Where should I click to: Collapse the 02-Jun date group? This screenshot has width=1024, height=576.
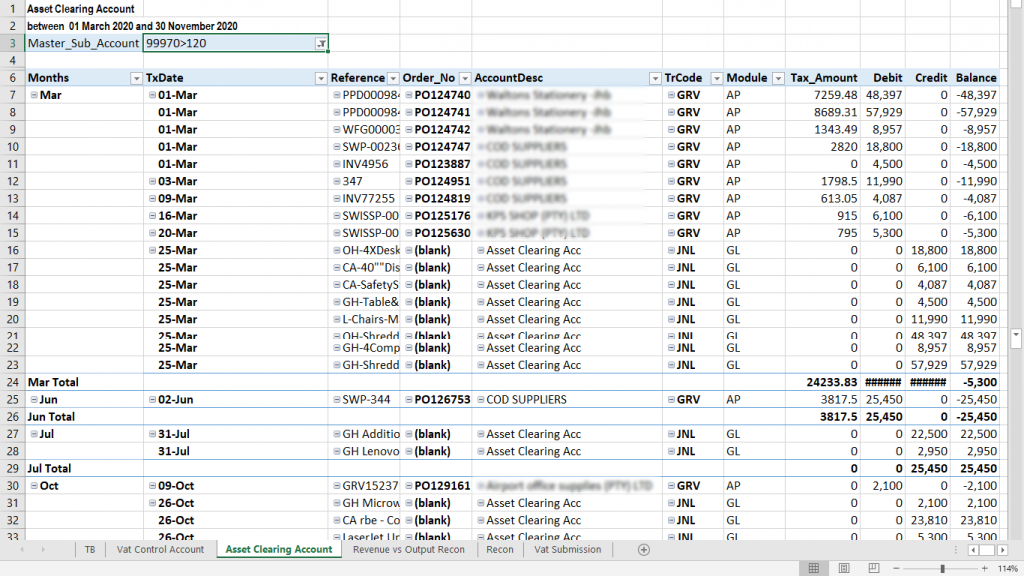(x=152, y=400)
